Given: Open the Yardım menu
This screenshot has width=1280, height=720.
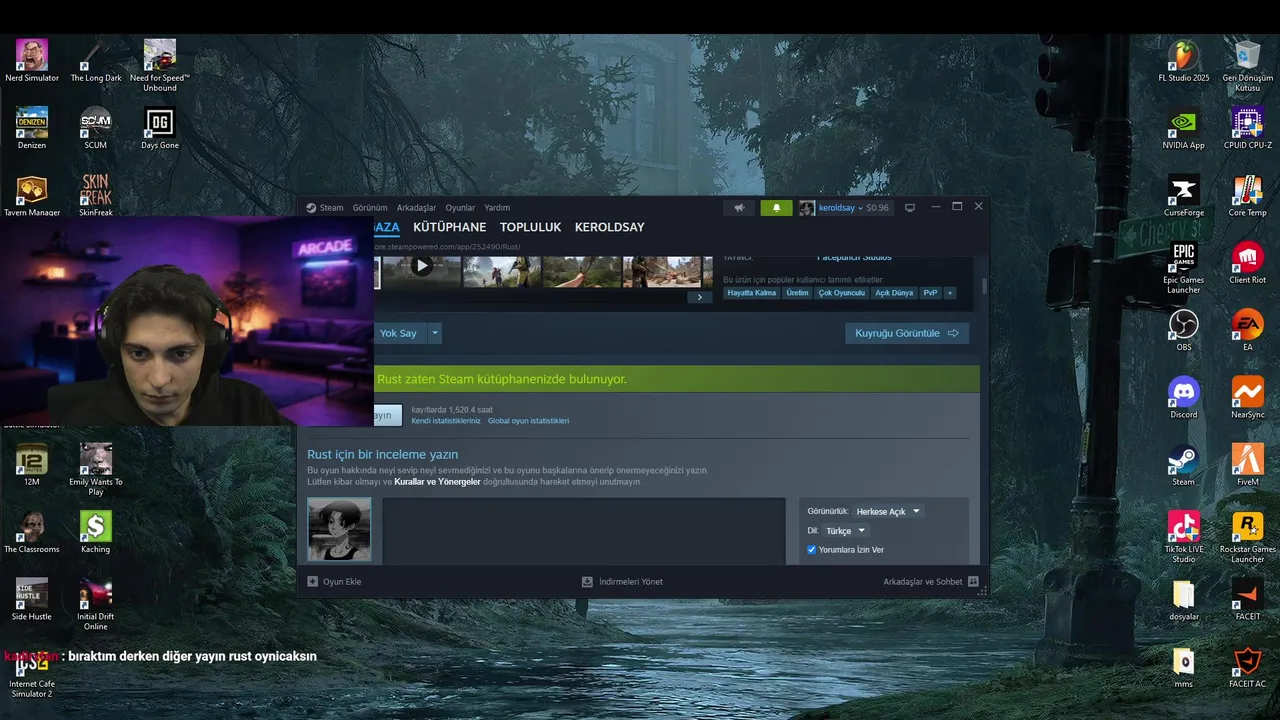Looking at the screenshot, I should click(497, 208).
